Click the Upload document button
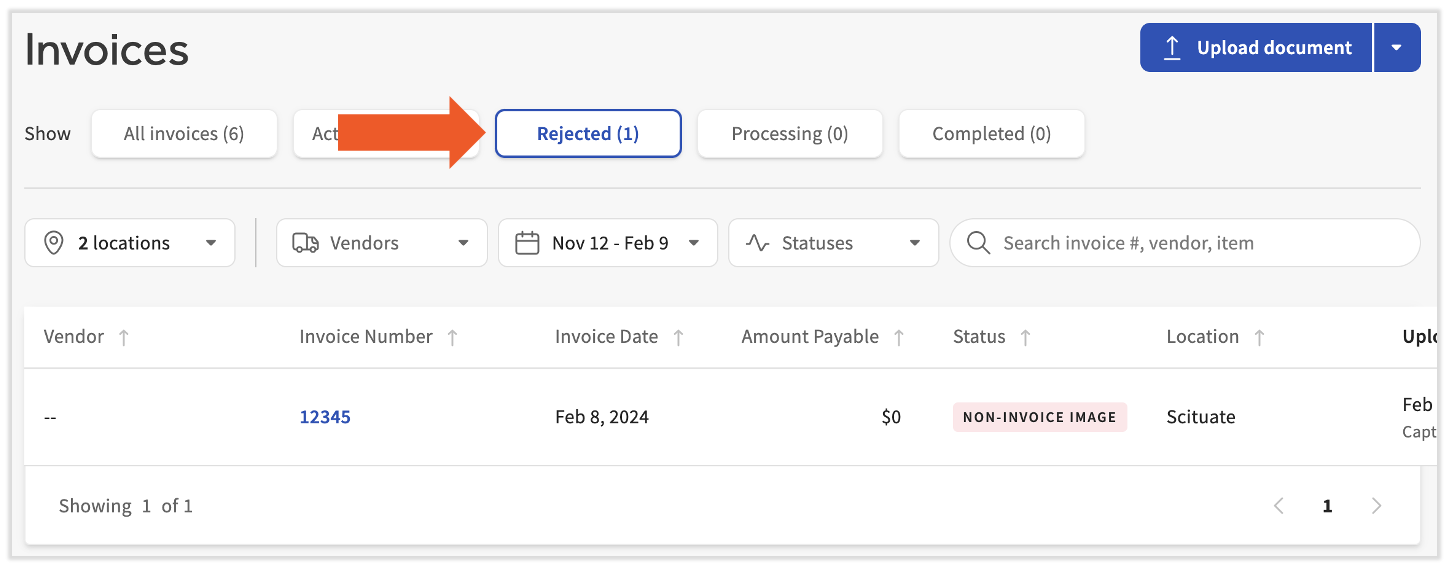The width and height of the screenshot is (1448, 568). click(1256, 48)
